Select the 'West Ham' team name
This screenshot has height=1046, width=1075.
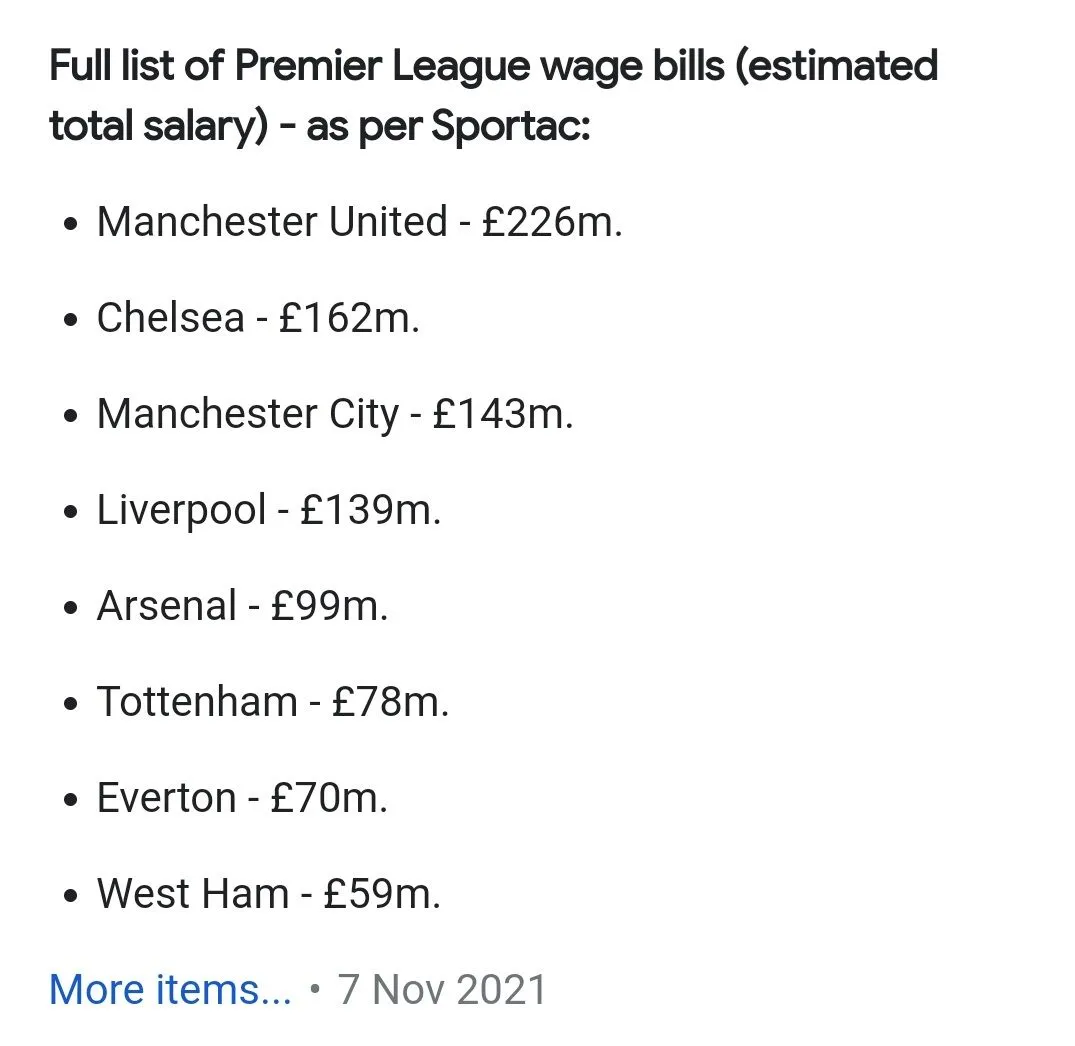coord(192,893)
